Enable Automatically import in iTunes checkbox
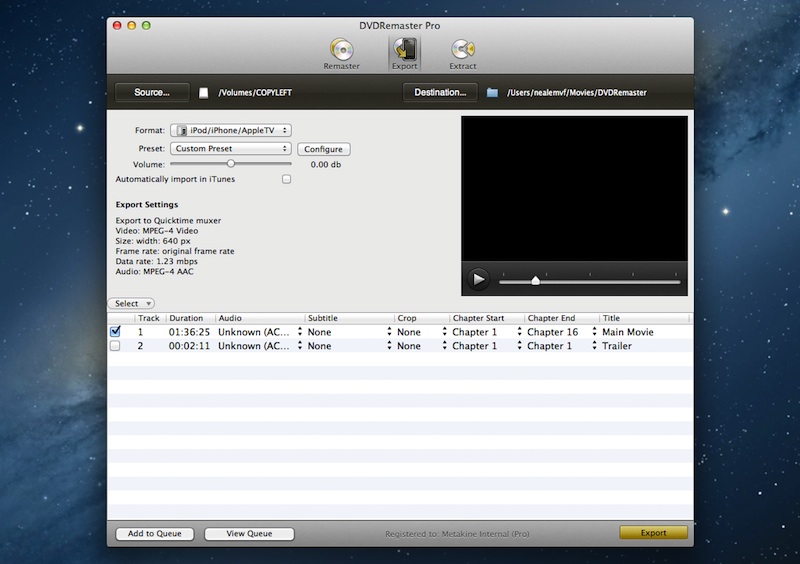Screen dimensions: 800x564 point(286,179)
